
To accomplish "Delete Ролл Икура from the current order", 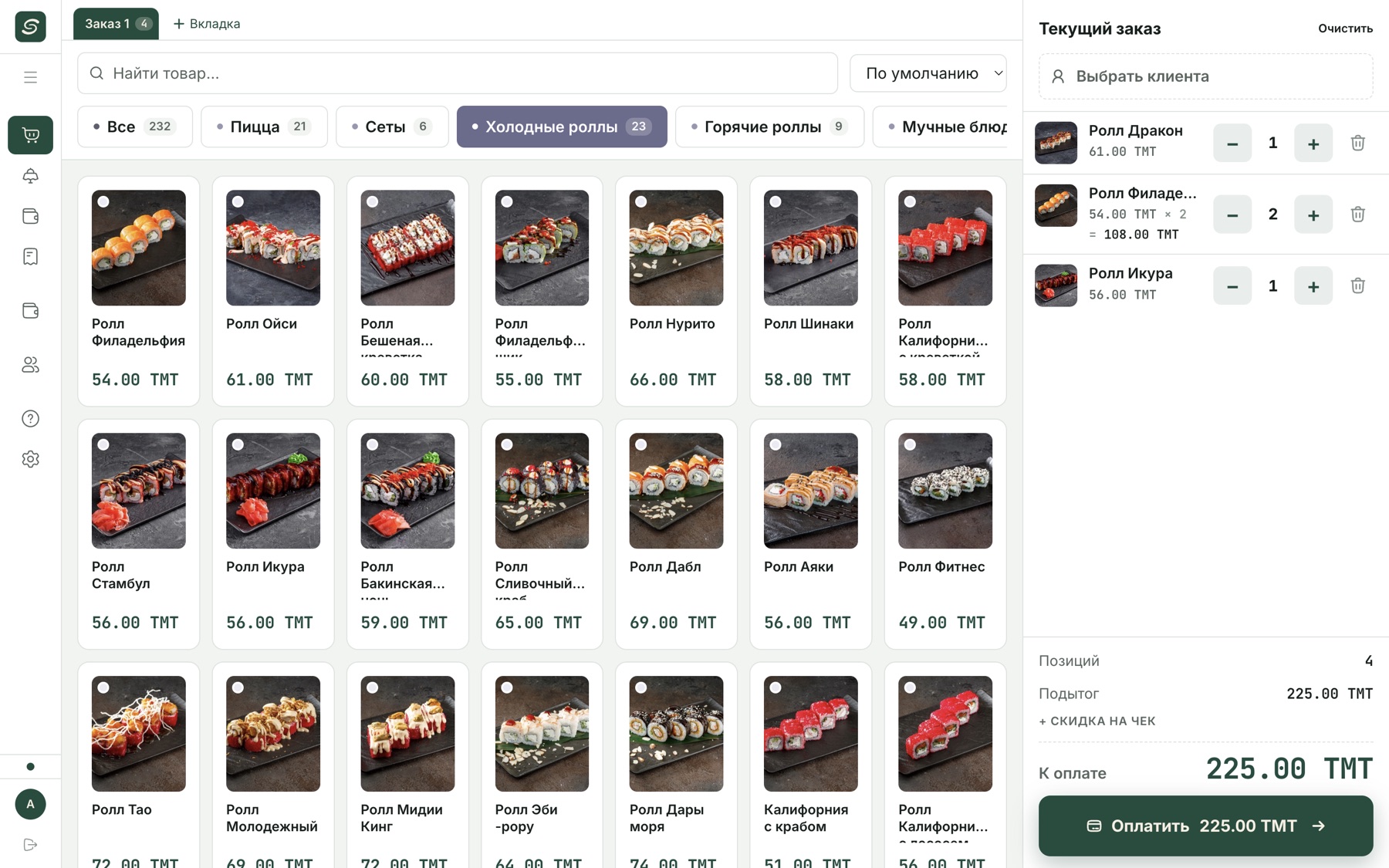I will pyautogui.click(x=1358, y=286).
